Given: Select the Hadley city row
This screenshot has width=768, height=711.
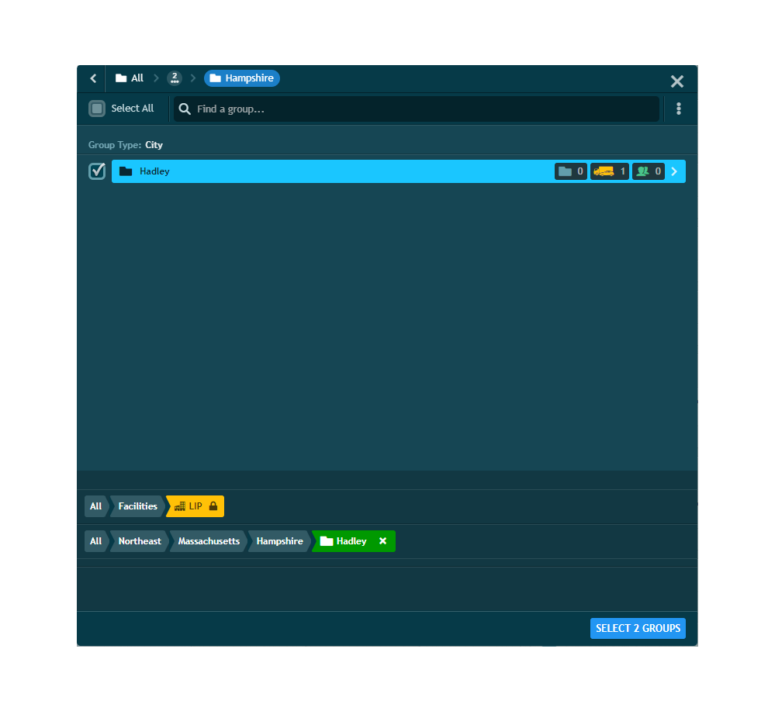Looking at the screenshot, I should coord(398,171).
